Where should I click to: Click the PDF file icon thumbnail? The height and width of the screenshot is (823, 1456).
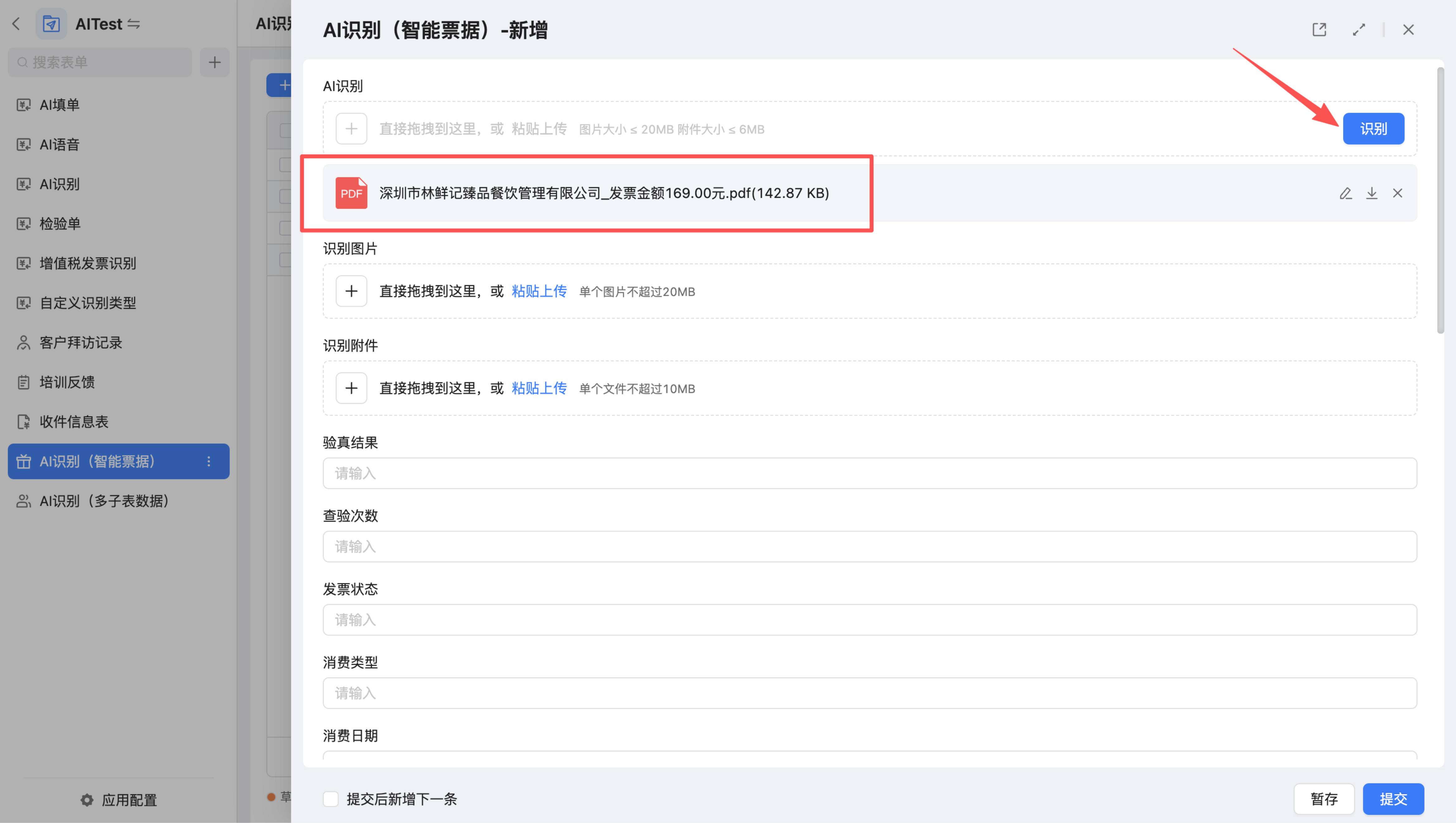351,193
